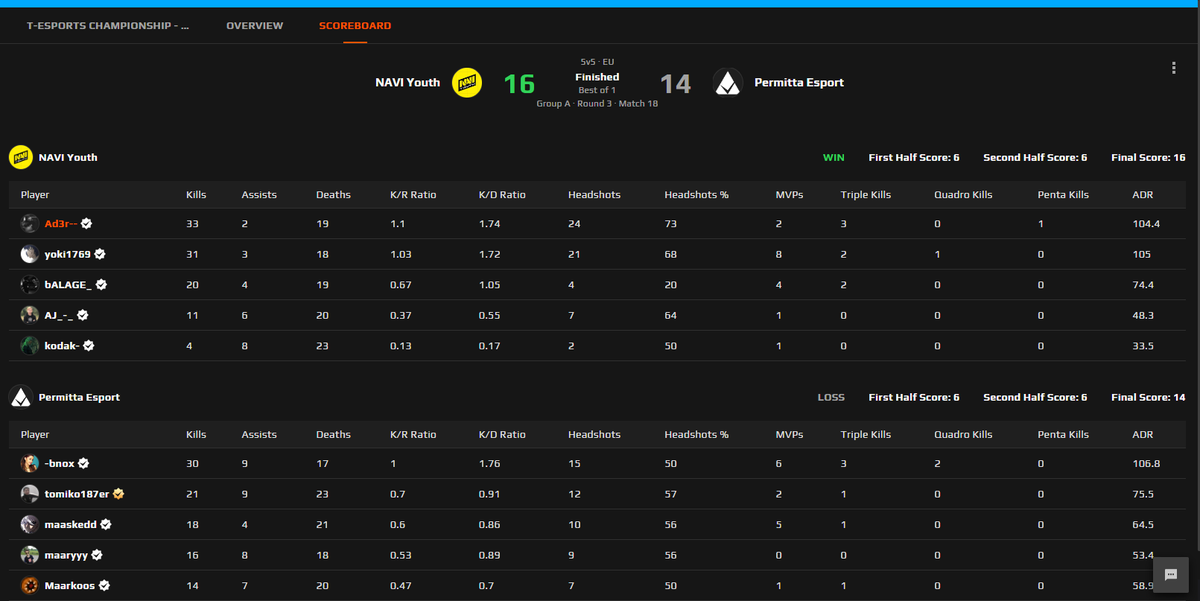Open bALAGE_ player avatar
The height and width of the screenshot is (601, 1200).
pos(30,285)
